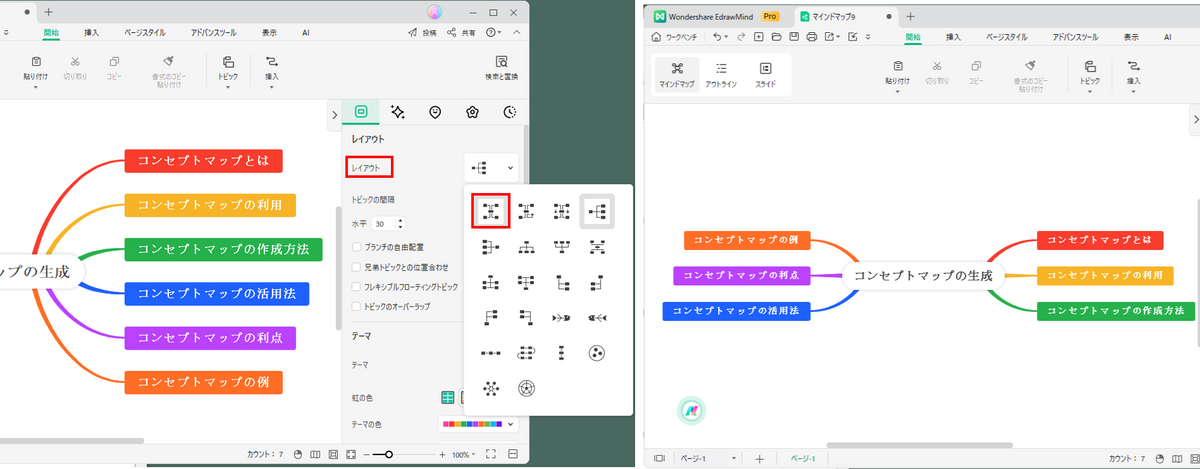Switch to the マインドマップ9 document tab in the right window
Screen dimensions: 1200x469
pyautogui.click(x=845, y=16)
